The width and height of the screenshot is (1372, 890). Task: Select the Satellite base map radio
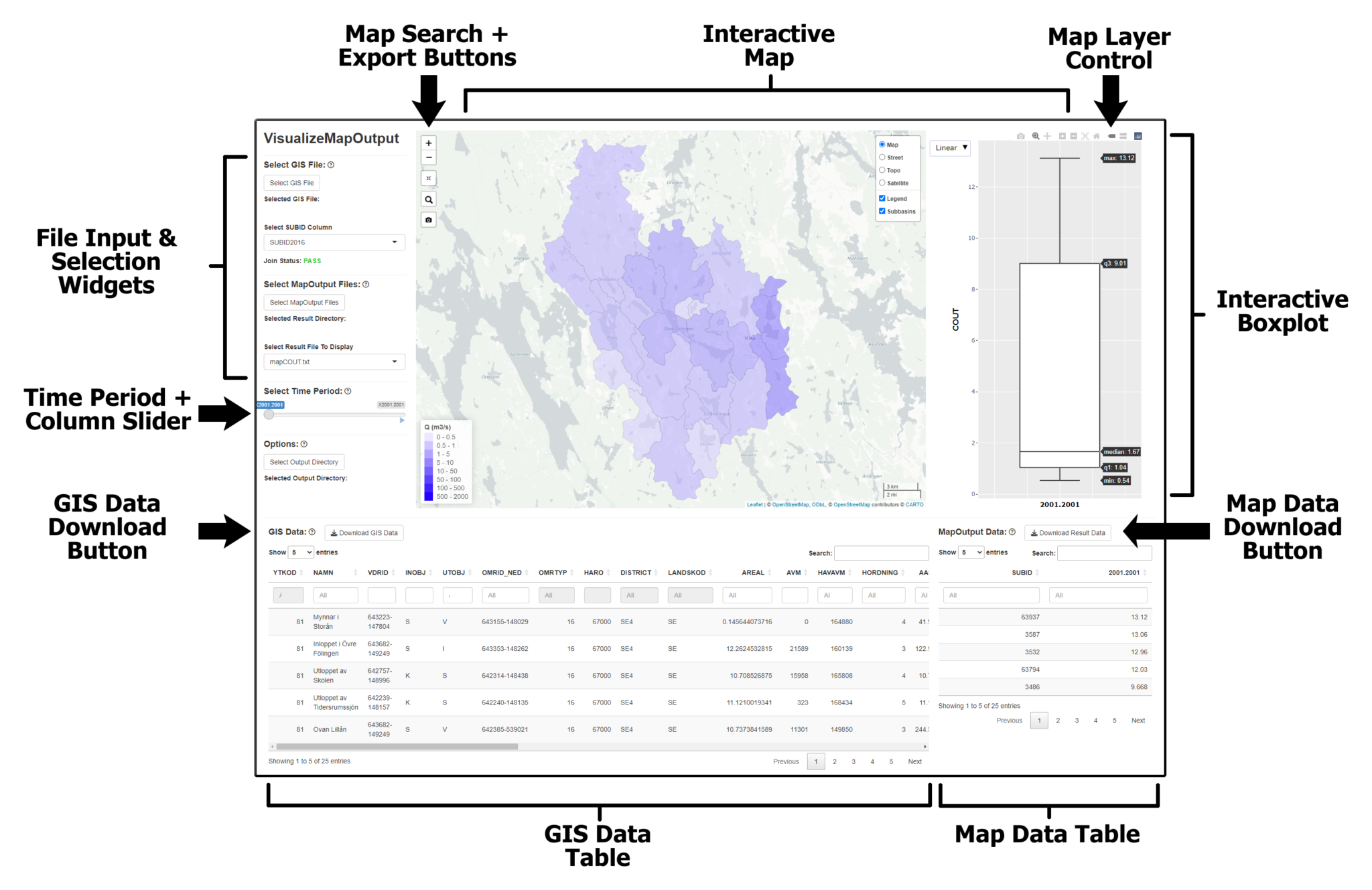(882, 183)
